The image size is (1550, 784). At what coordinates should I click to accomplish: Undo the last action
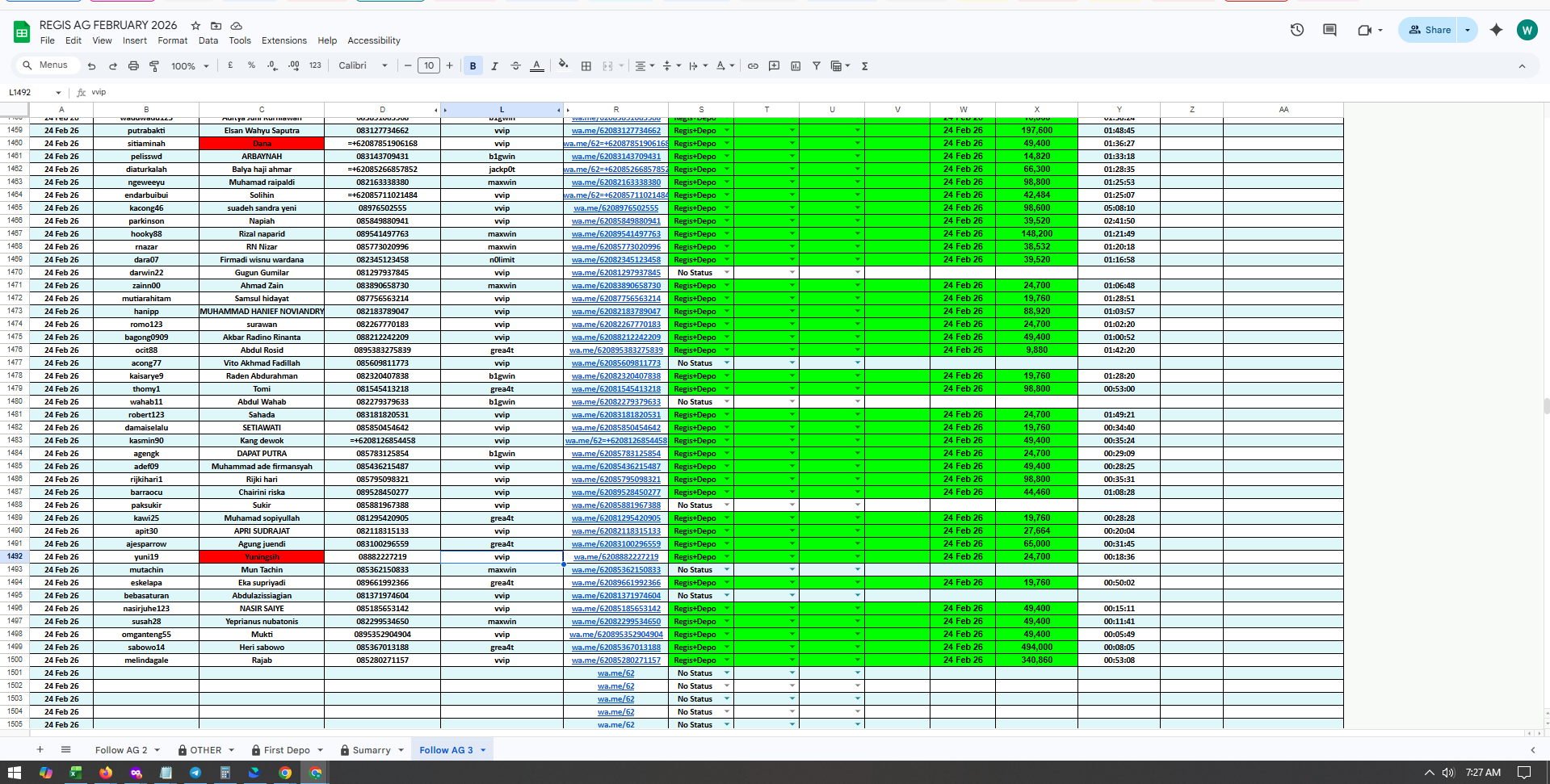coord(91,66)
